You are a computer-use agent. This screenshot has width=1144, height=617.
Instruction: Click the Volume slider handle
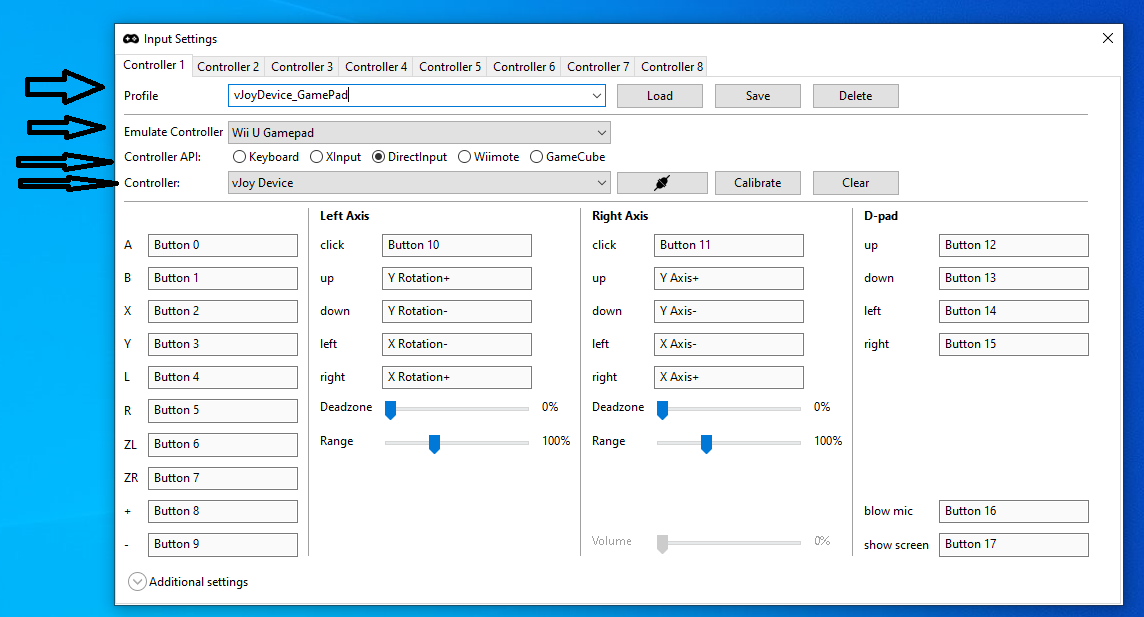[662, 544]
